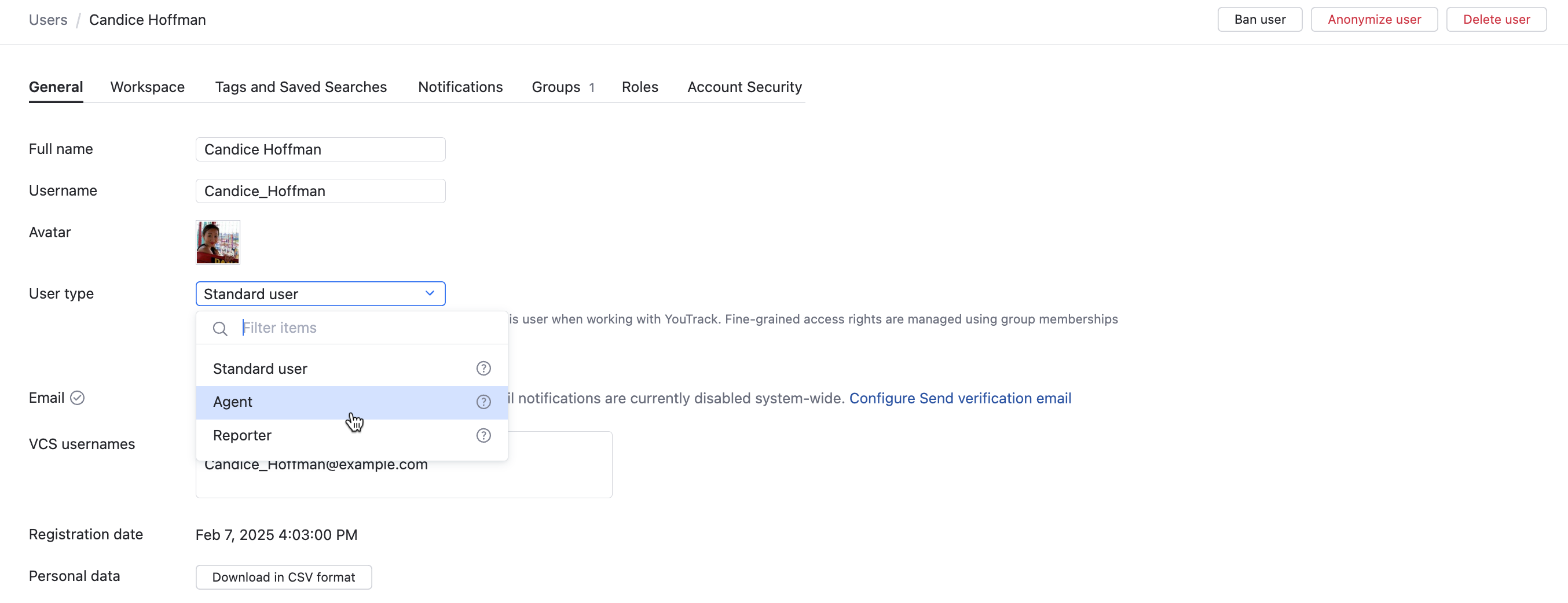Pick Standard user from the dropdown list
The image size is (1568, 603).
[260, 368]
